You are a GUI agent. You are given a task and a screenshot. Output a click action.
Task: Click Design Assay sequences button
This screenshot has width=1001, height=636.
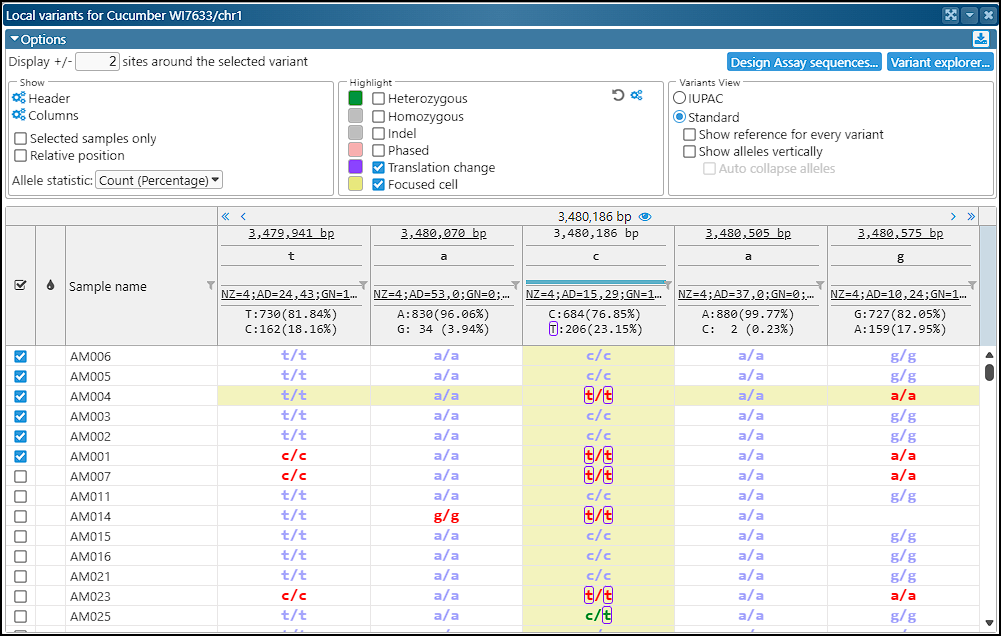point(804,62)
